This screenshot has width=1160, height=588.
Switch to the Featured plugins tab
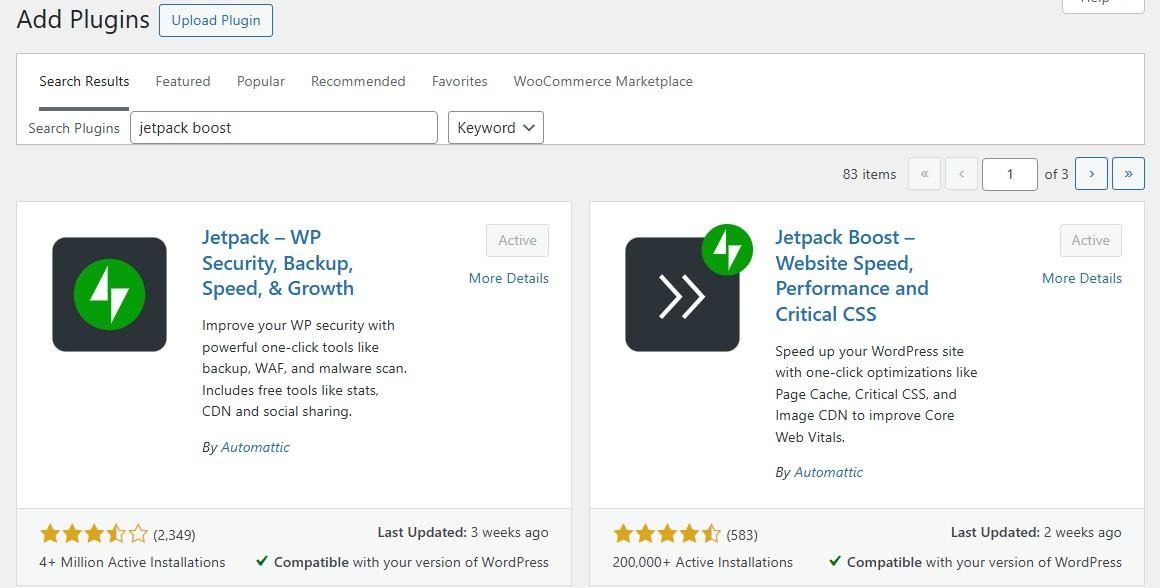tap(182, 81)
